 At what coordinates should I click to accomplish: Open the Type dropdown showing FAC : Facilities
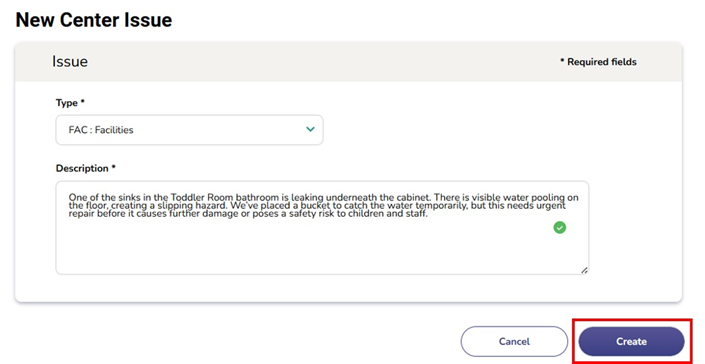click(189, 130)
